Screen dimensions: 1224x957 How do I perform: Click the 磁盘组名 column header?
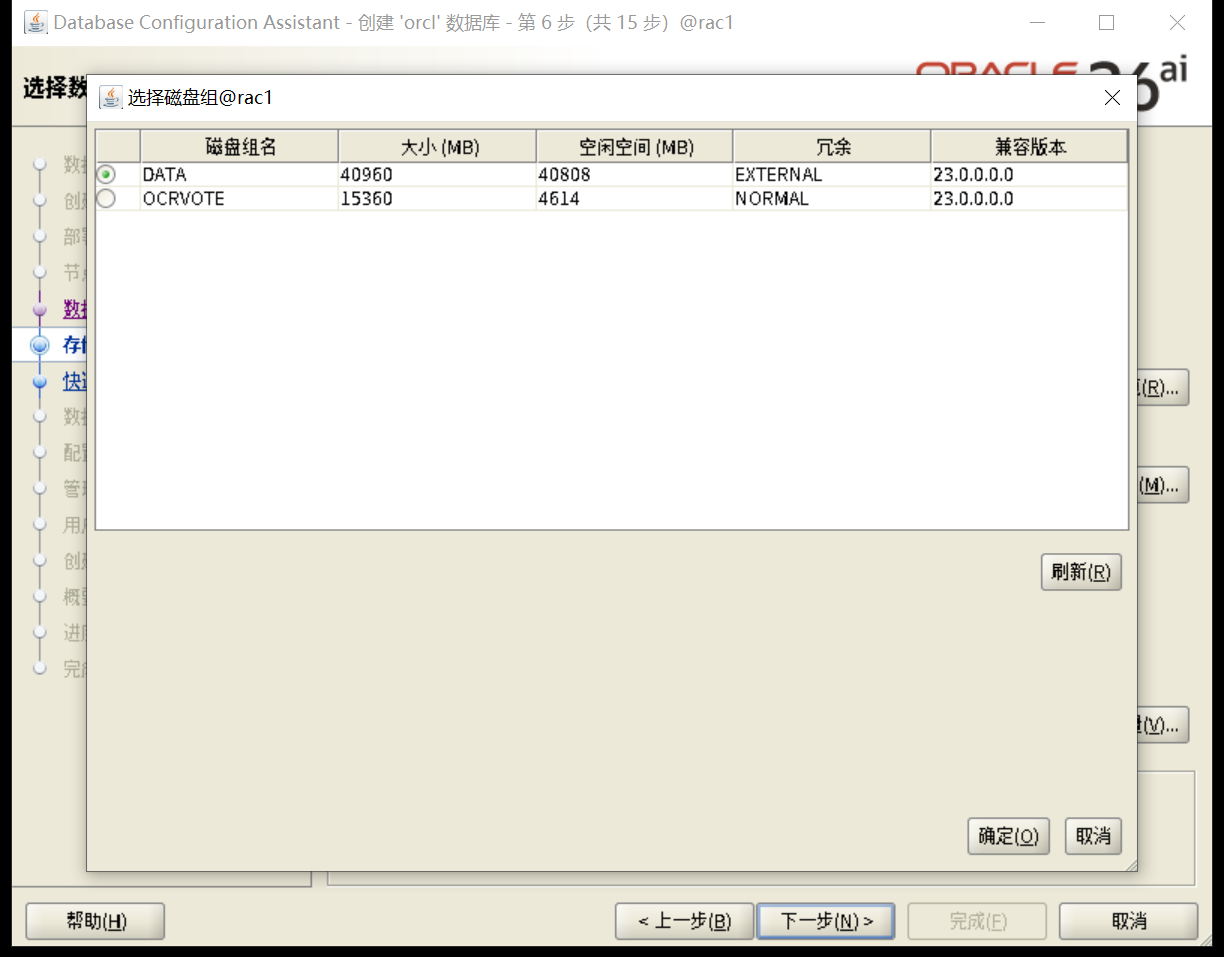click(x=240, y=147)
